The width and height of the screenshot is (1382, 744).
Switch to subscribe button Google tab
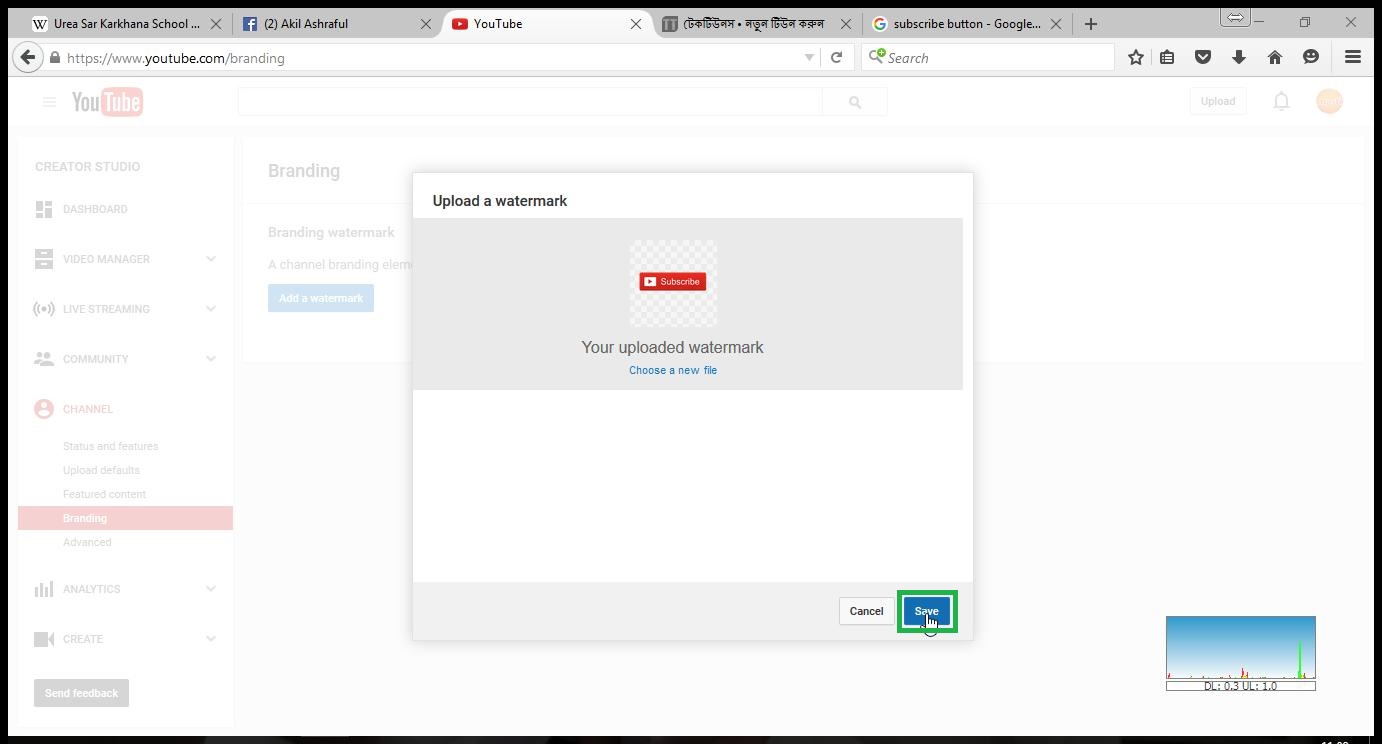tap(965, 24)
